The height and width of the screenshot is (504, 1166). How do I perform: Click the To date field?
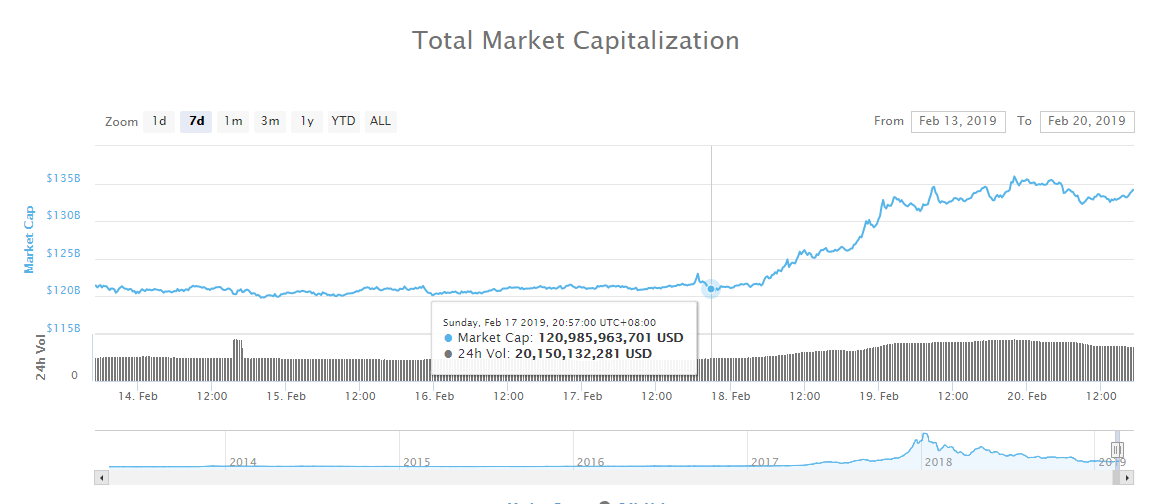pyautogui.click(x=1087, y=122)
